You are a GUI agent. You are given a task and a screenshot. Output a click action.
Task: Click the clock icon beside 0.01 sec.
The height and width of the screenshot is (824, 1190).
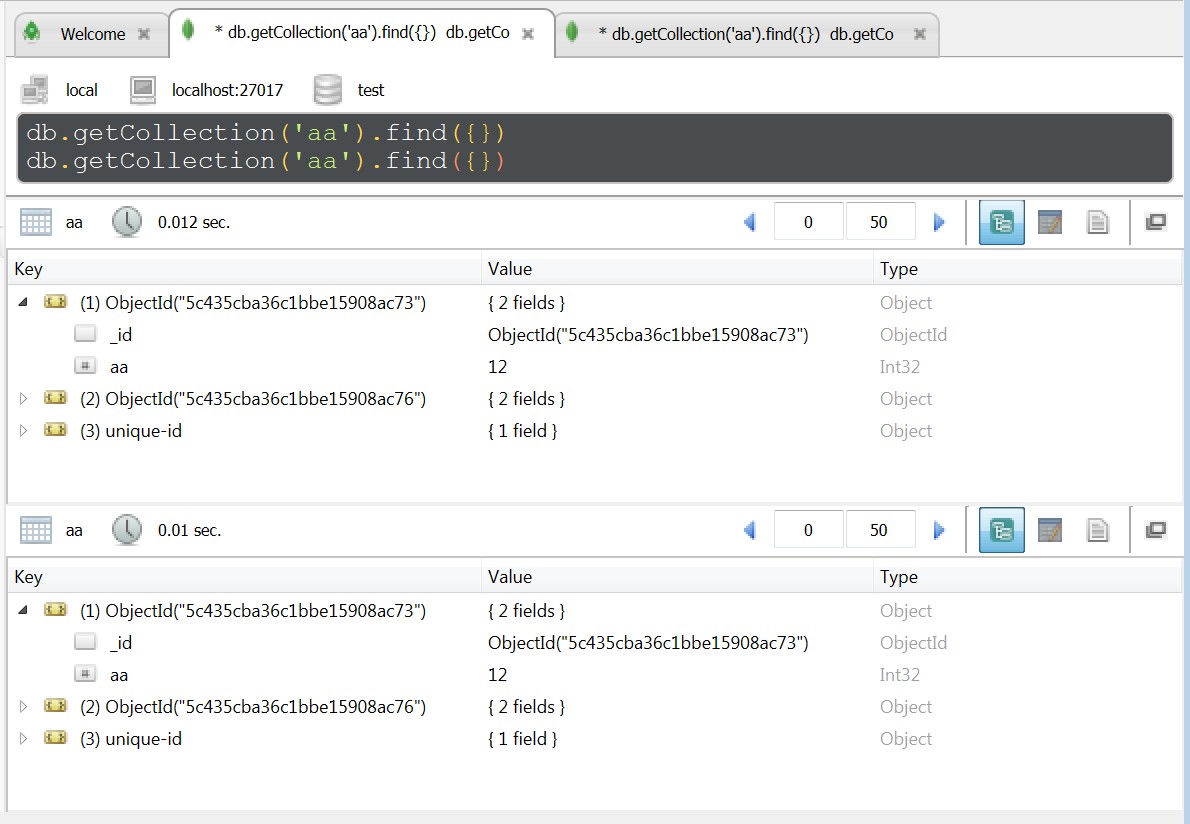pos(127,530)
